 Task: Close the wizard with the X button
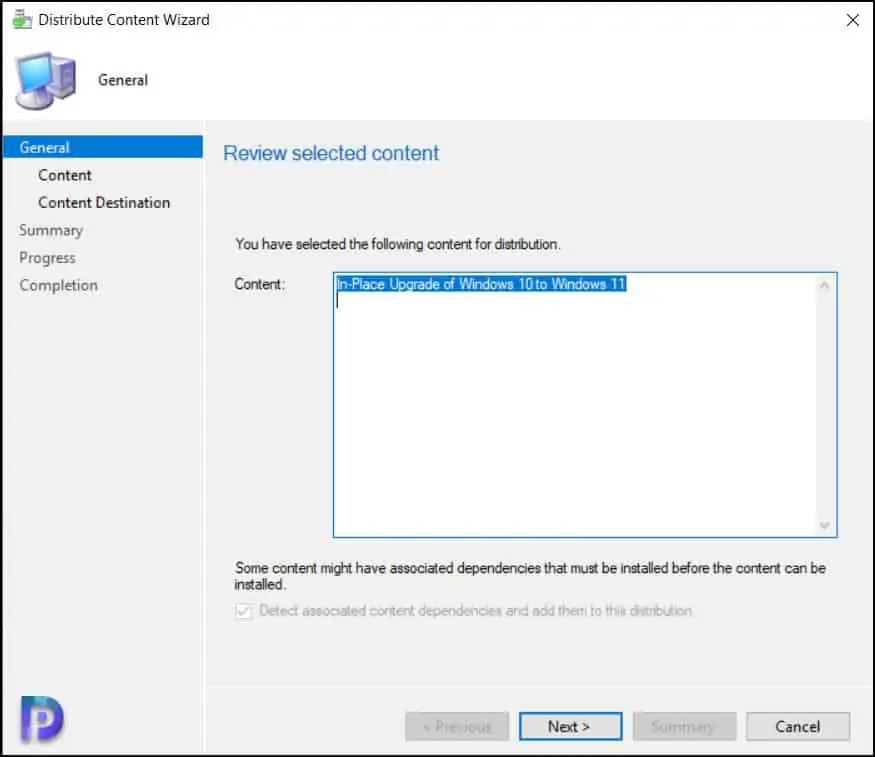[x=852, y=20]
